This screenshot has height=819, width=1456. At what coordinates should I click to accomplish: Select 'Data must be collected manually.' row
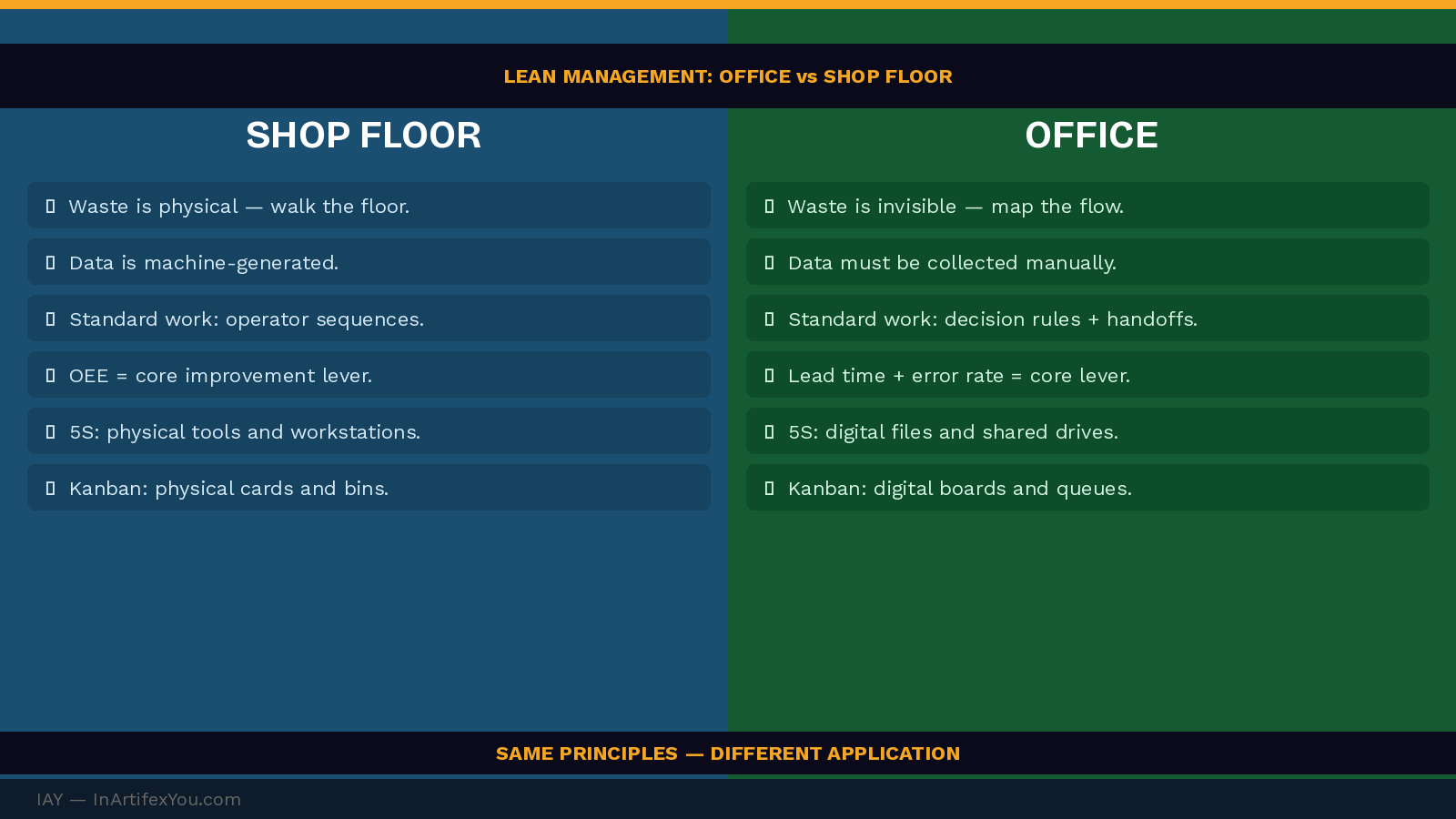(1087, 262)
